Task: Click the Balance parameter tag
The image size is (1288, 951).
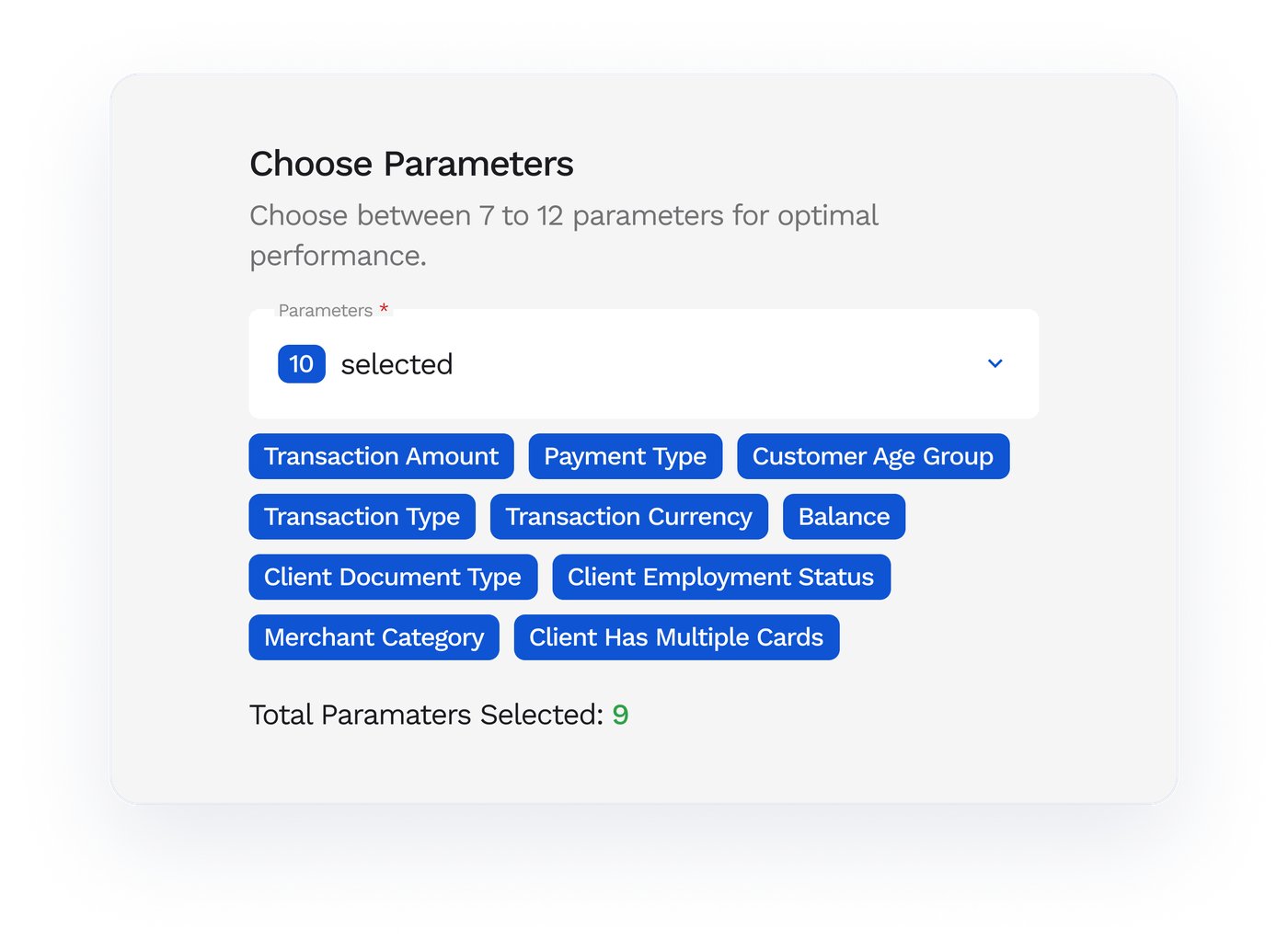Action: point(845,517)
